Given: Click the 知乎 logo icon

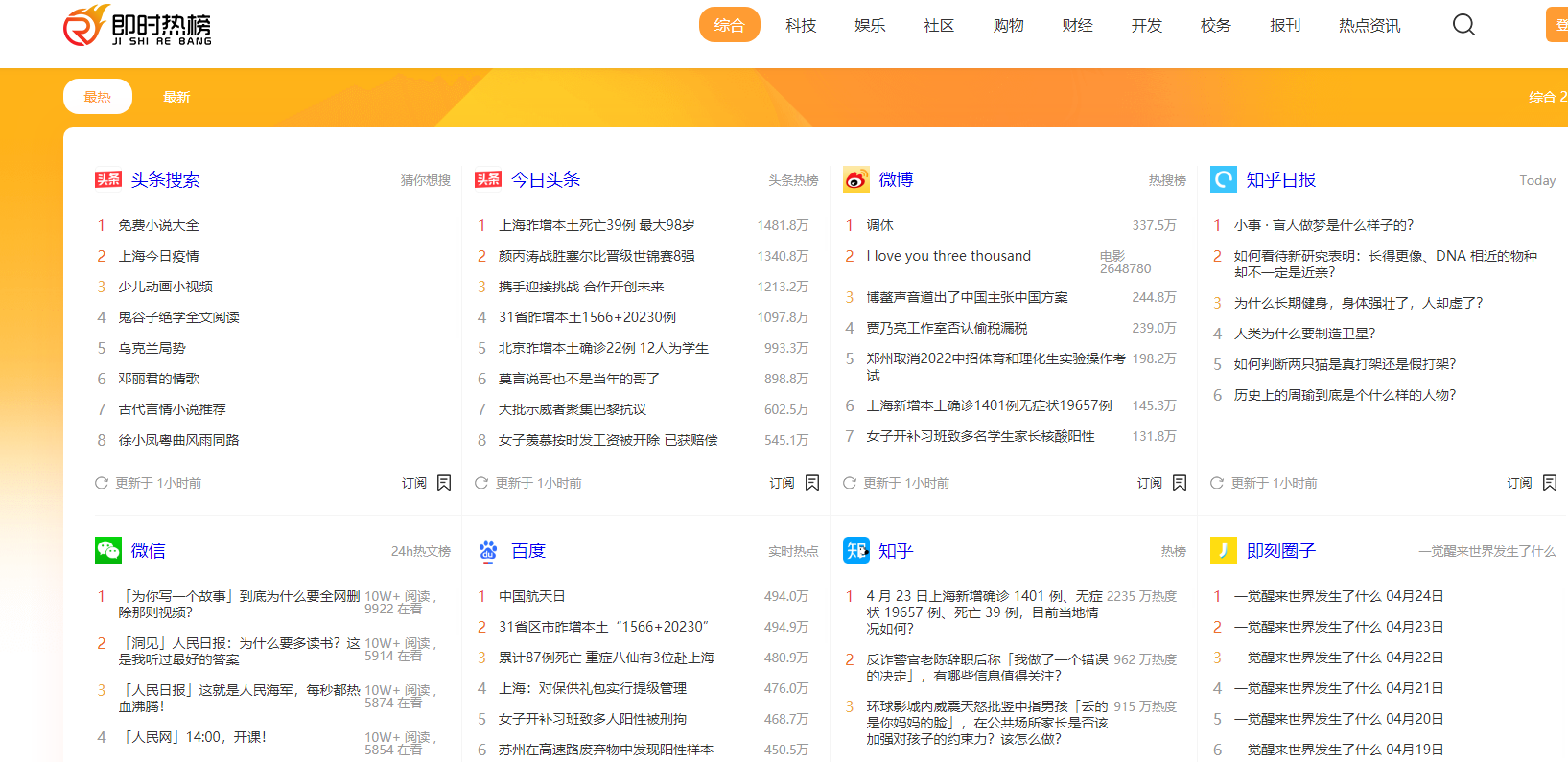Looking at the screenshot, I should 856,550.
